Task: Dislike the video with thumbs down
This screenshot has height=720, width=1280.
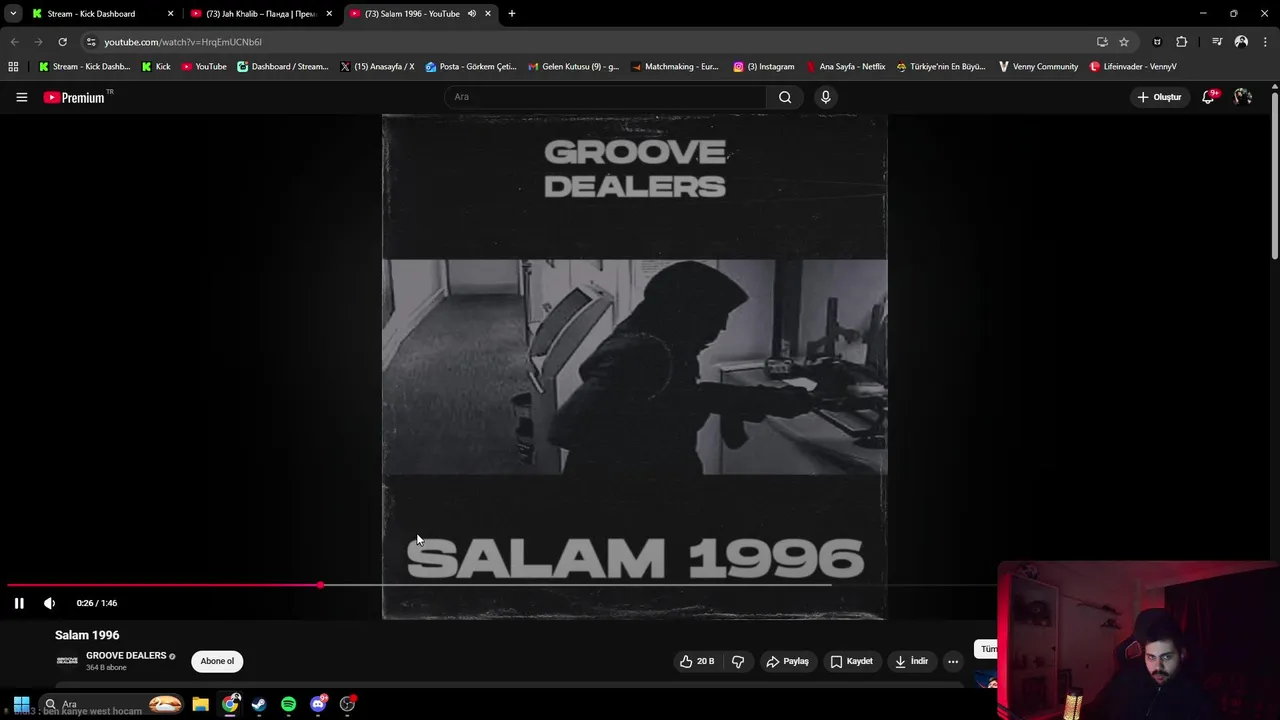Action: 738,661
